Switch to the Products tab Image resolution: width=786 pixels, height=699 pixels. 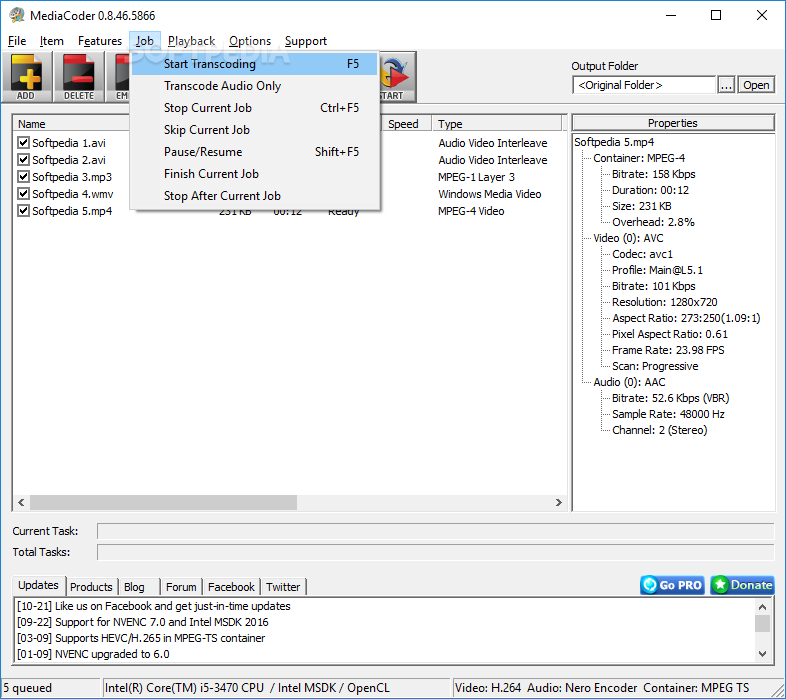click(91, 587)
